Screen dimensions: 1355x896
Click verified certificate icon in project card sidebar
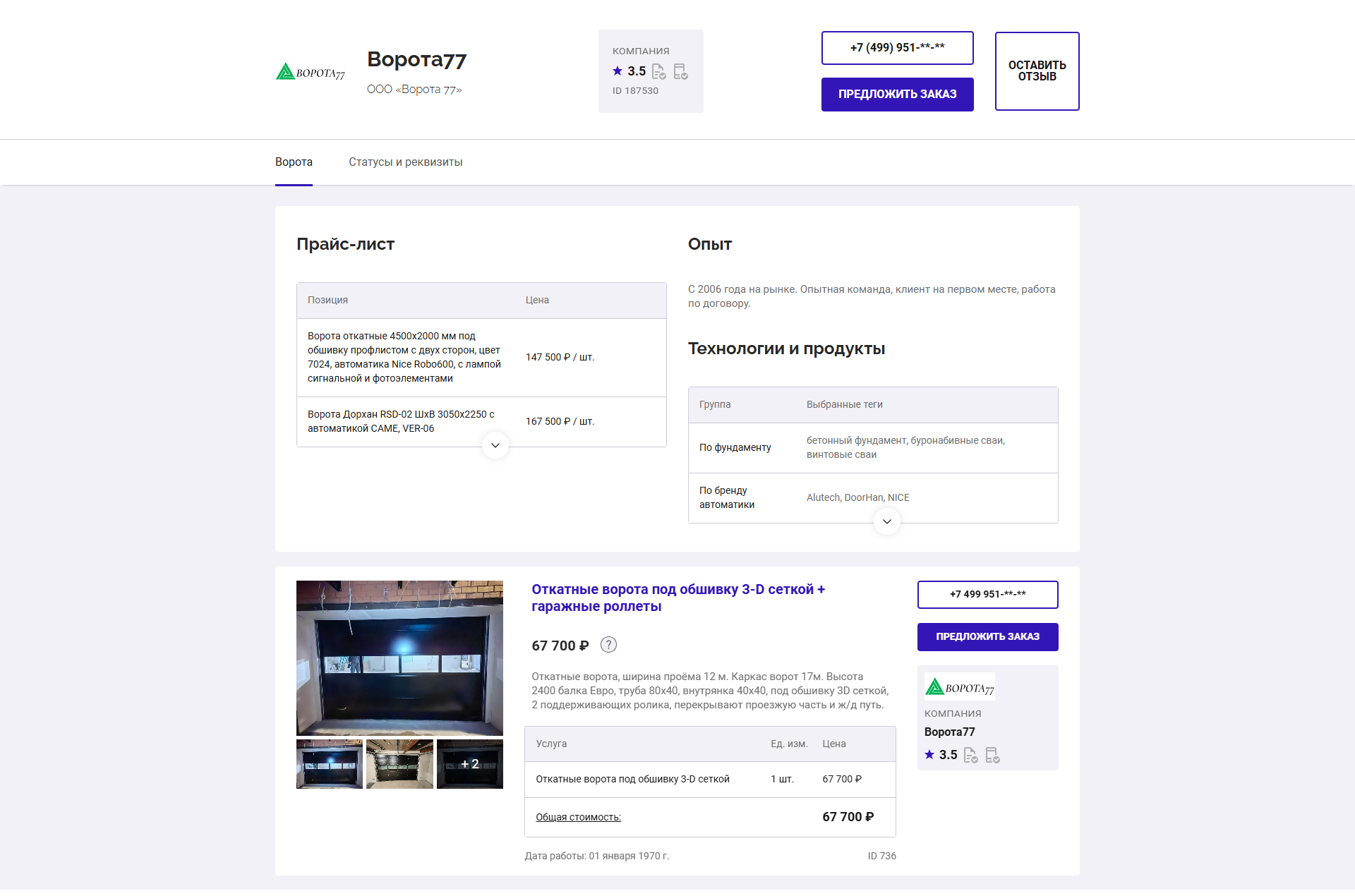coord(992,755)
